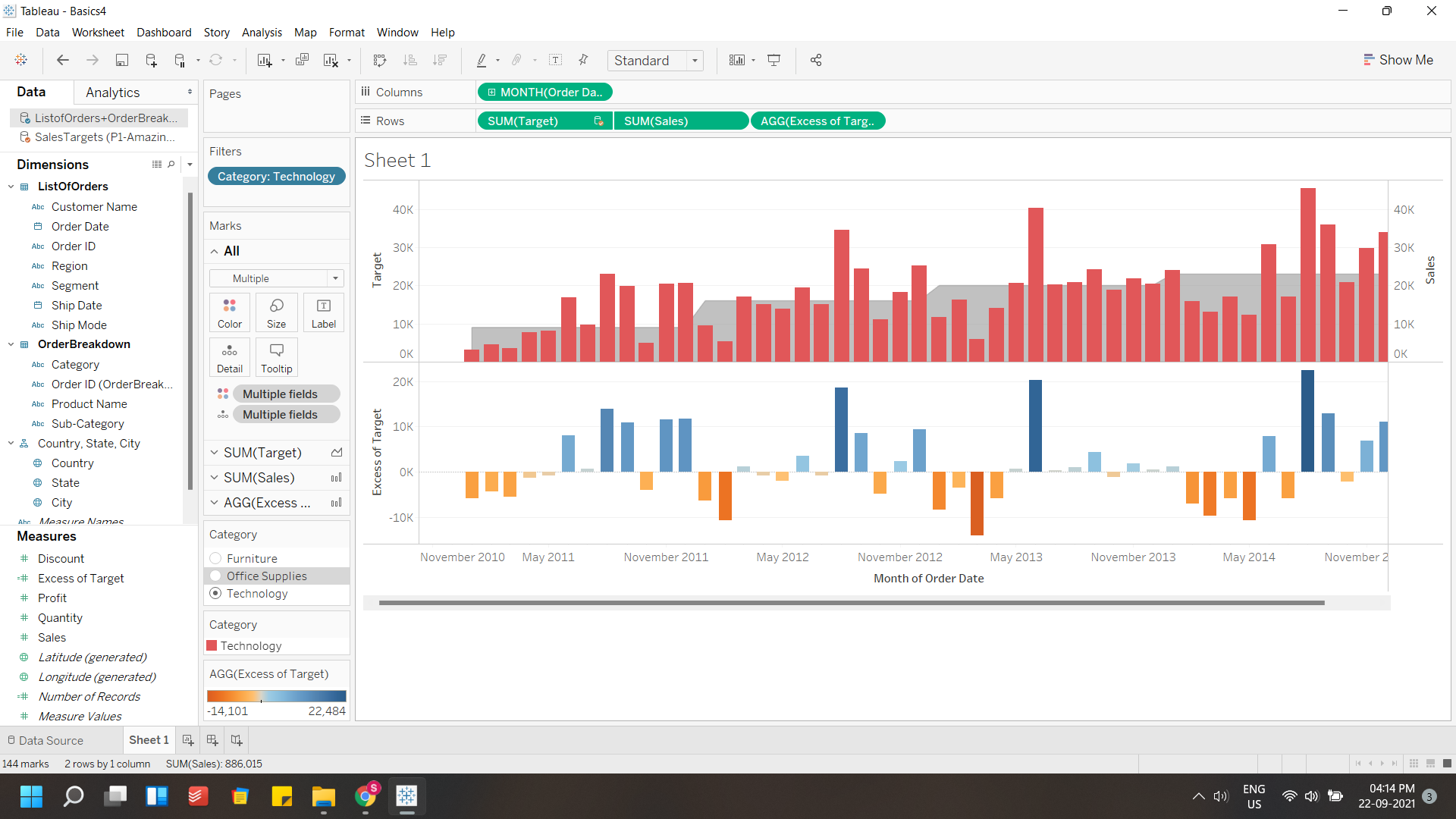Click the New Worksheet toolbar icon
The width and height of the screenshot is (1456, 819).
[x=265, y=60]
